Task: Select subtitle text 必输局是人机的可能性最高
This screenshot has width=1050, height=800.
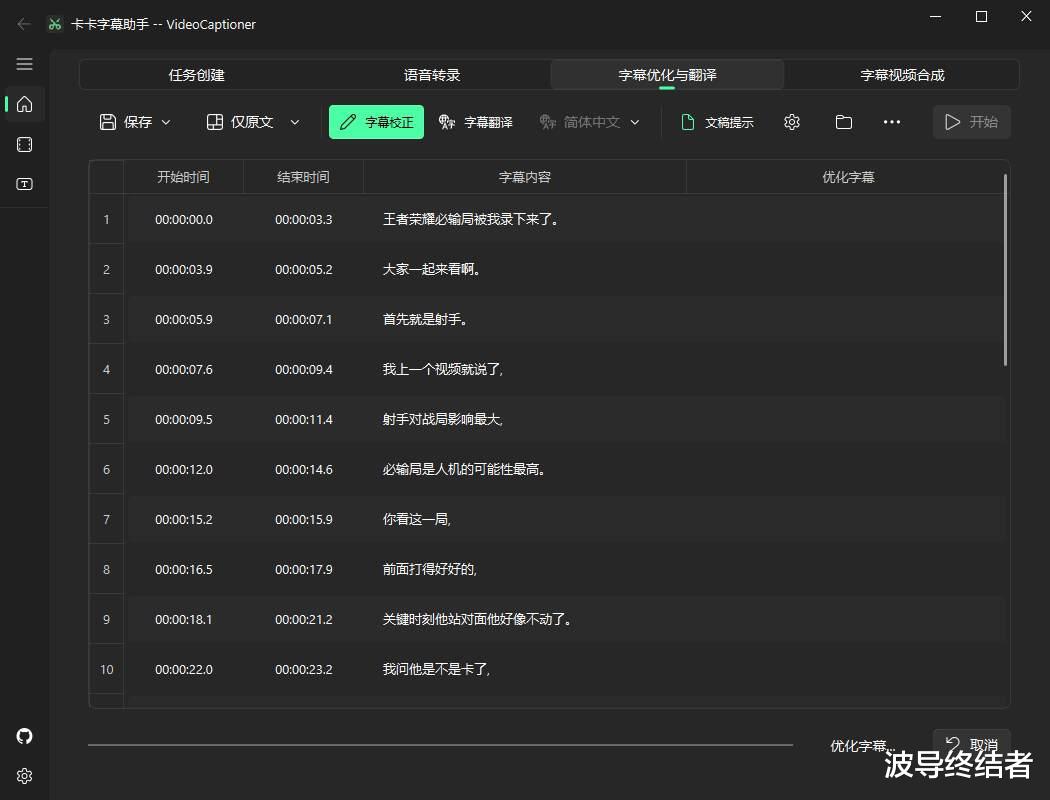Action: pyautogui.click(x=464, y=469)
